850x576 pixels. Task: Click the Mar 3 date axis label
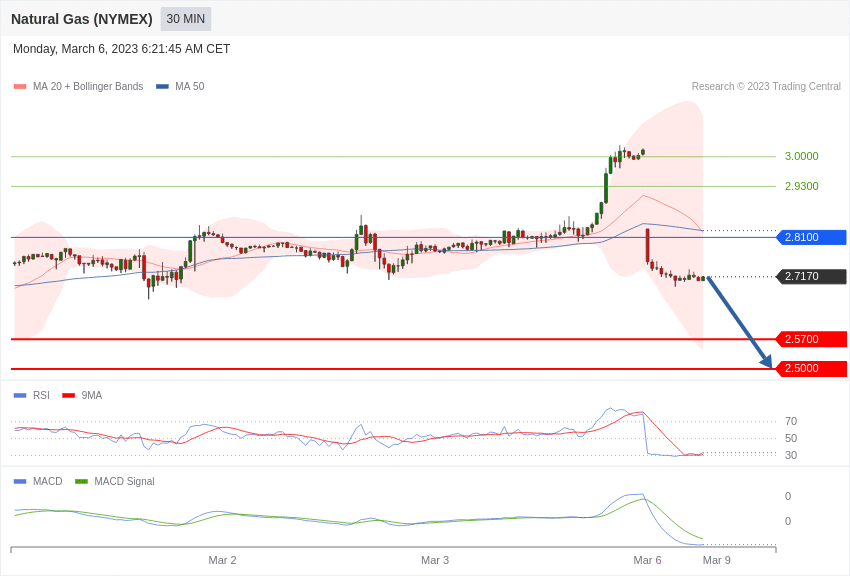point(435,560)
